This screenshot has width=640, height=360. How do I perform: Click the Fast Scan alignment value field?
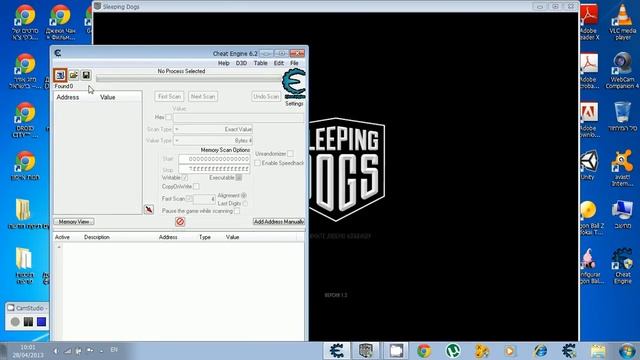point(204,199)
